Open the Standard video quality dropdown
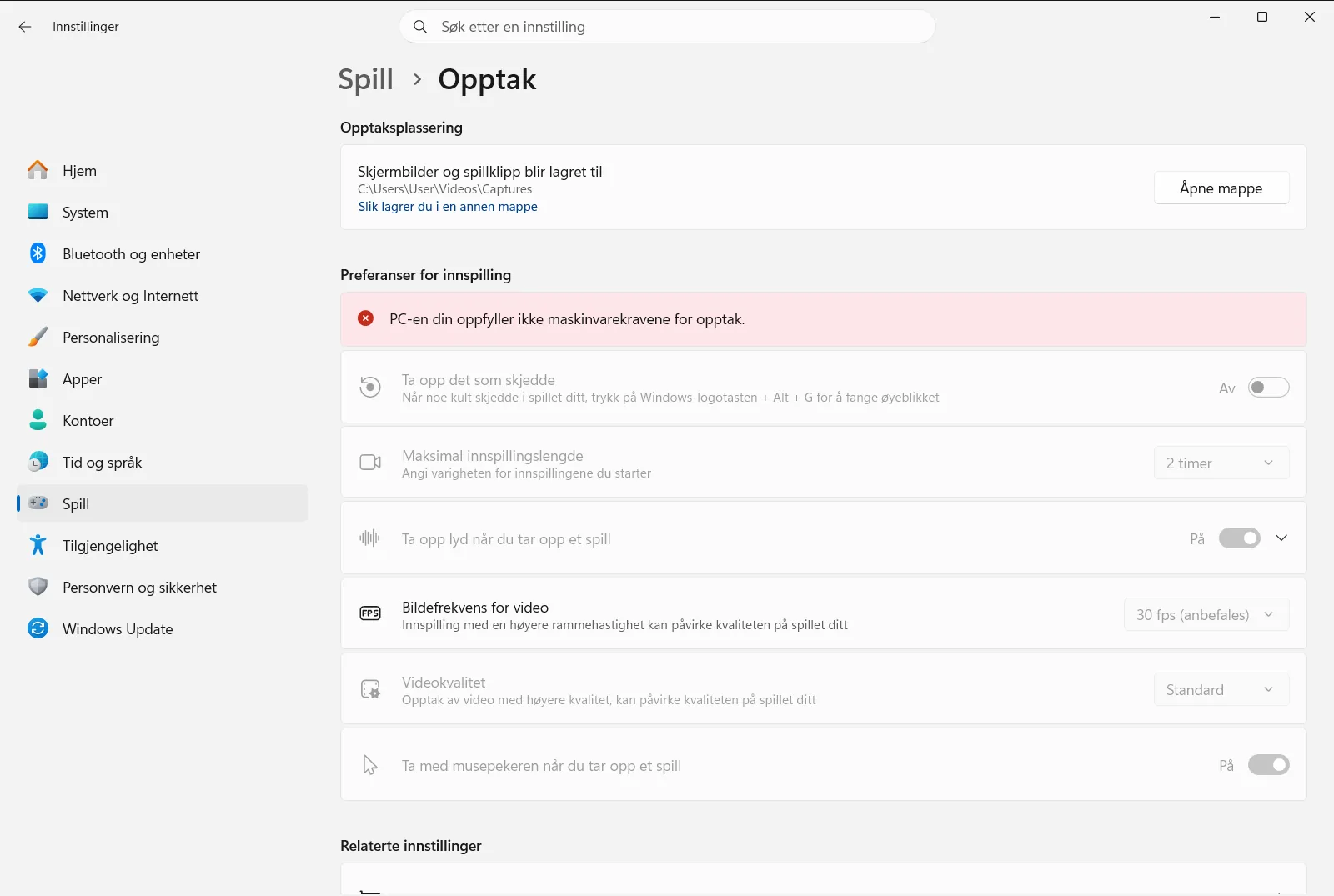1334x896 pixels. point(1221,690)
